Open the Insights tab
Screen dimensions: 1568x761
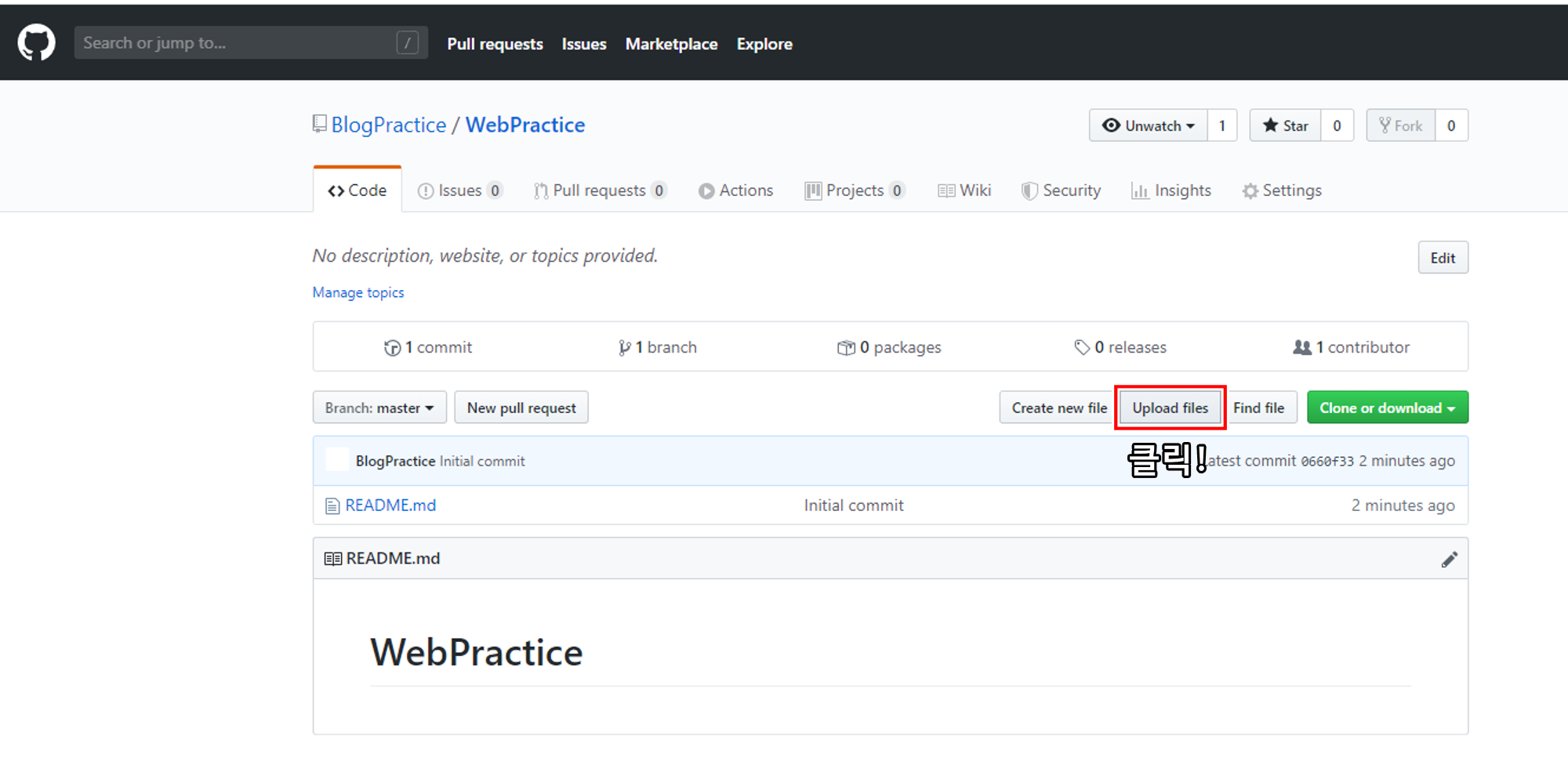(1171, 190)
